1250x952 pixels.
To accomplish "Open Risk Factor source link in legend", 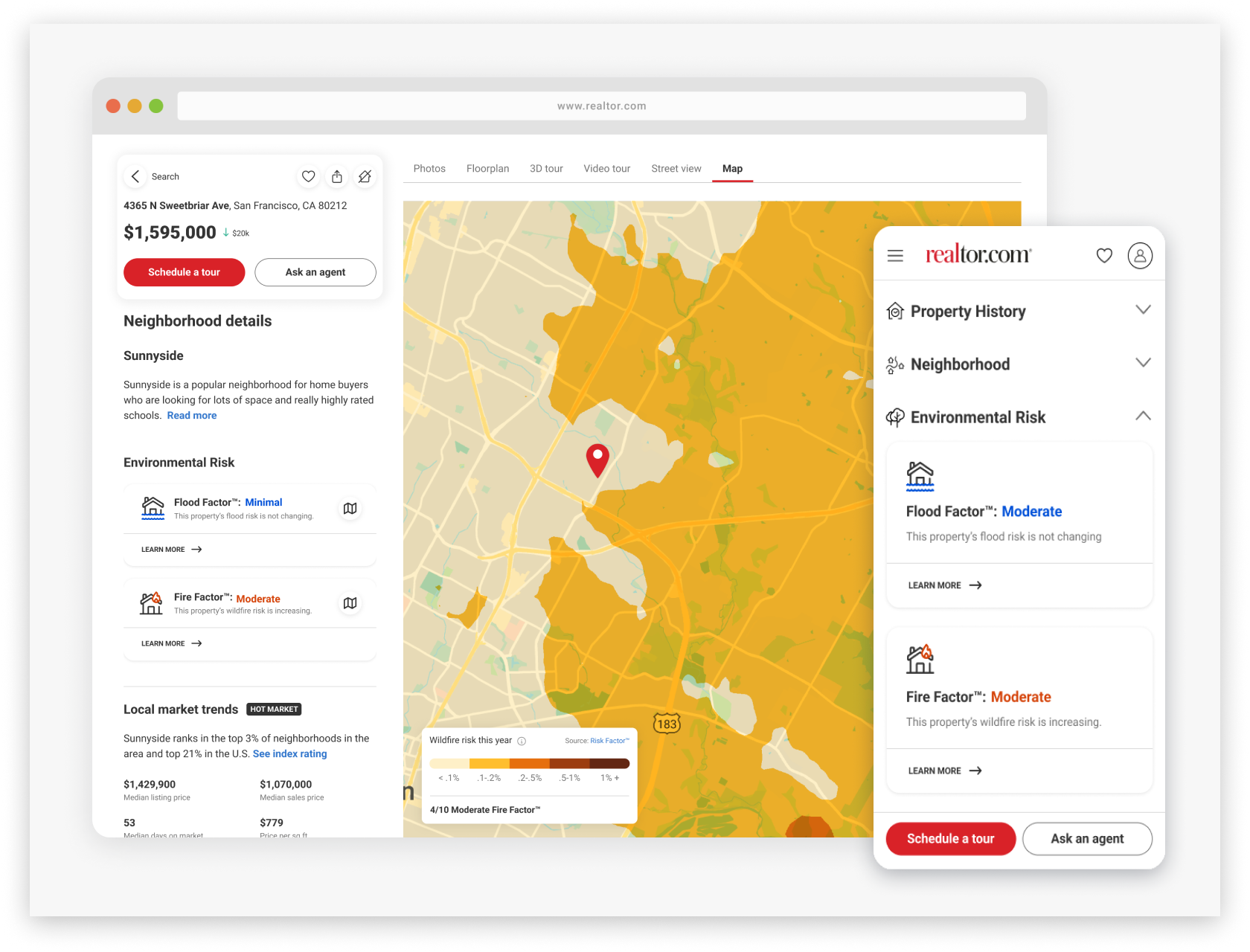I will (609, 741).
